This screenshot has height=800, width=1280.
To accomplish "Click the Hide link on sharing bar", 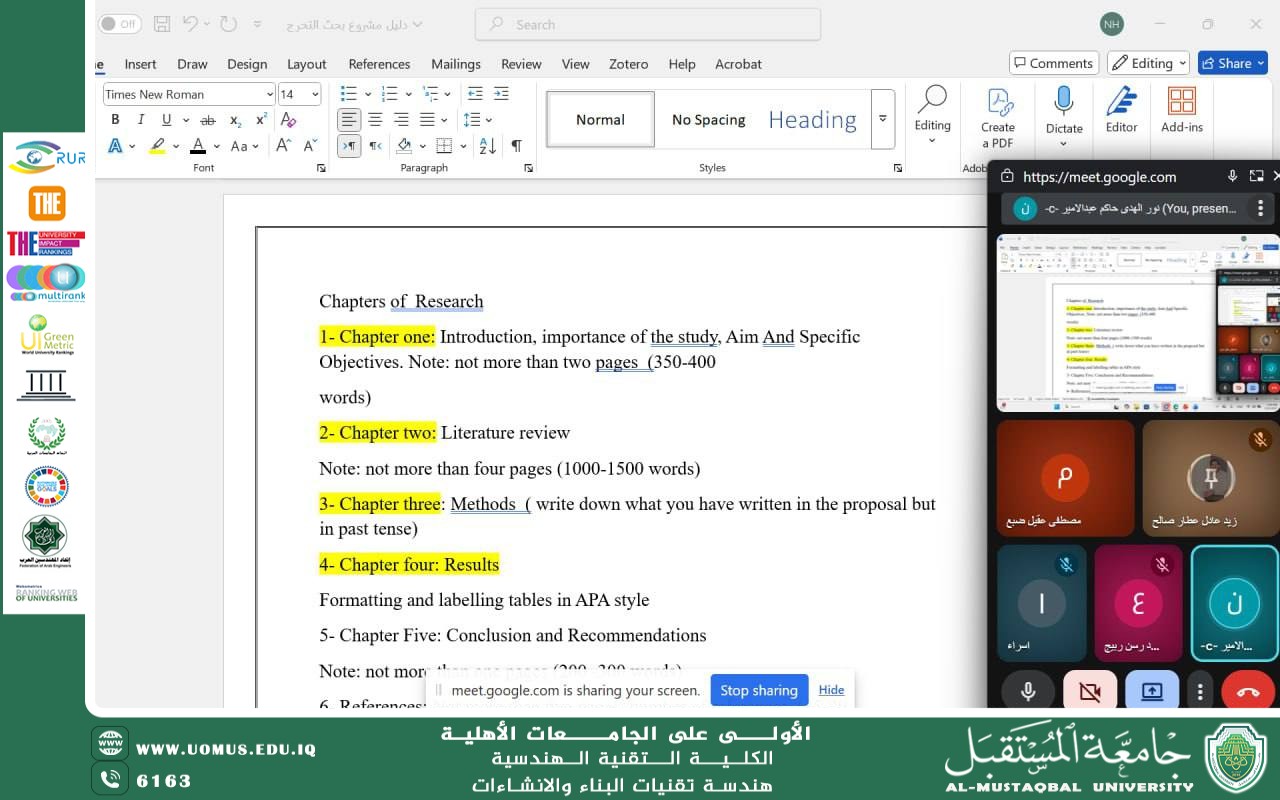I will (831, 690).
